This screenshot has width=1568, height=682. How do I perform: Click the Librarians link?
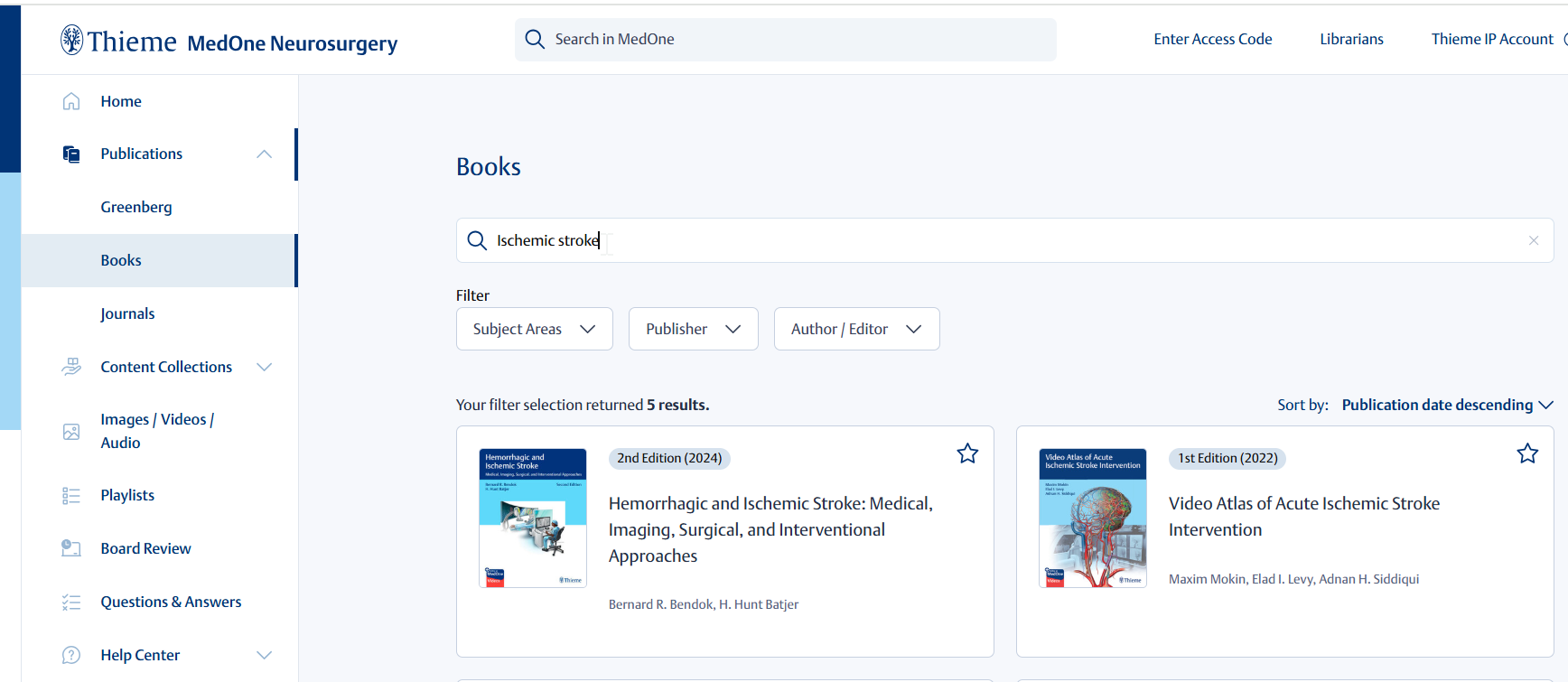coord(1351,39)
